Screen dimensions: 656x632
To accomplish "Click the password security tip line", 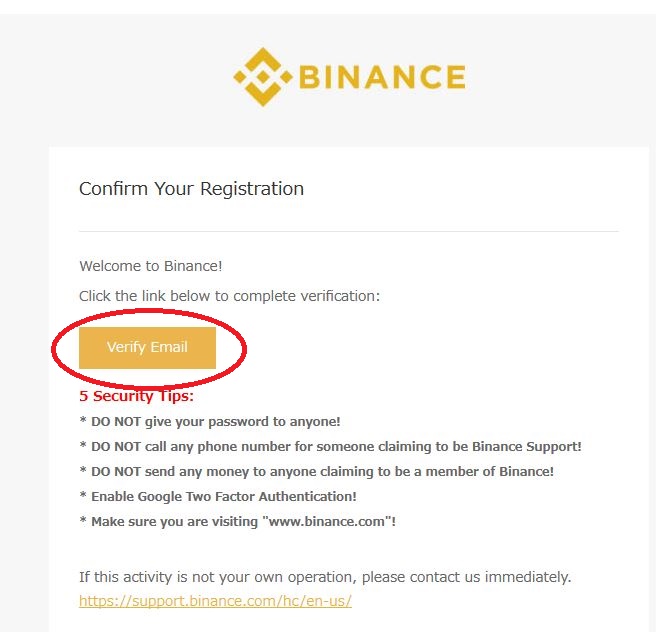I will coord(210,422).
